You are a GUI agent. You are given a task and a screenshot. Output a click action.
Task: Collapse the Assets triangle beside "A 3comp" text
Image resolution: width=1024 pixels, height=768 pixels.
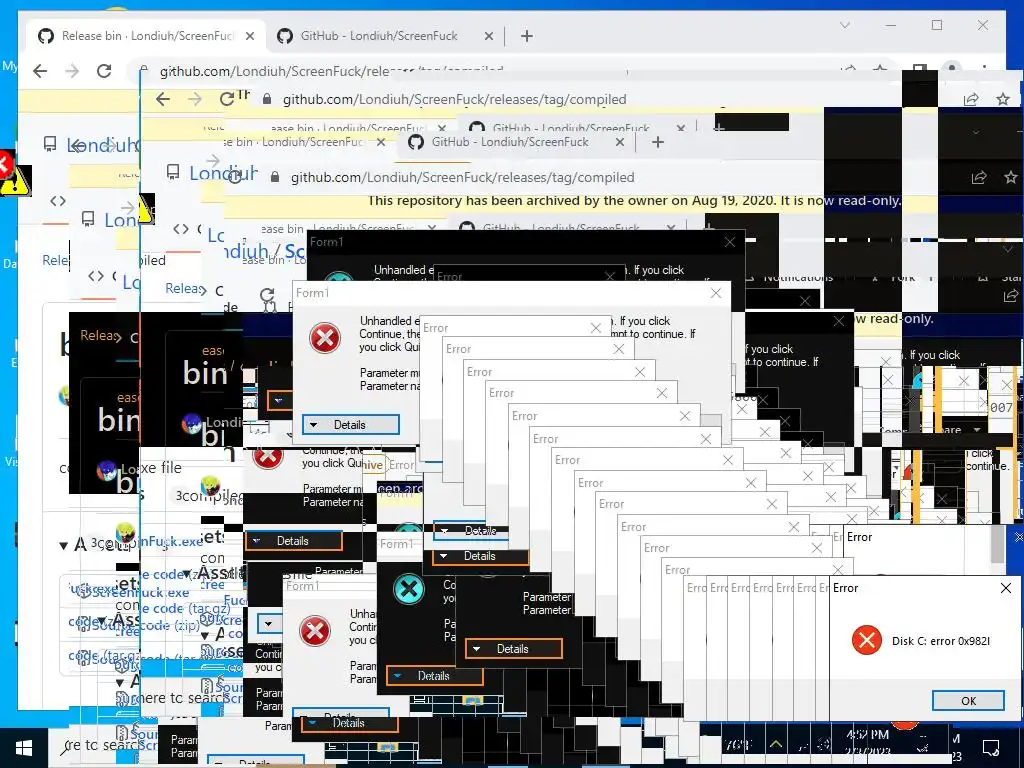coord(63,545)
